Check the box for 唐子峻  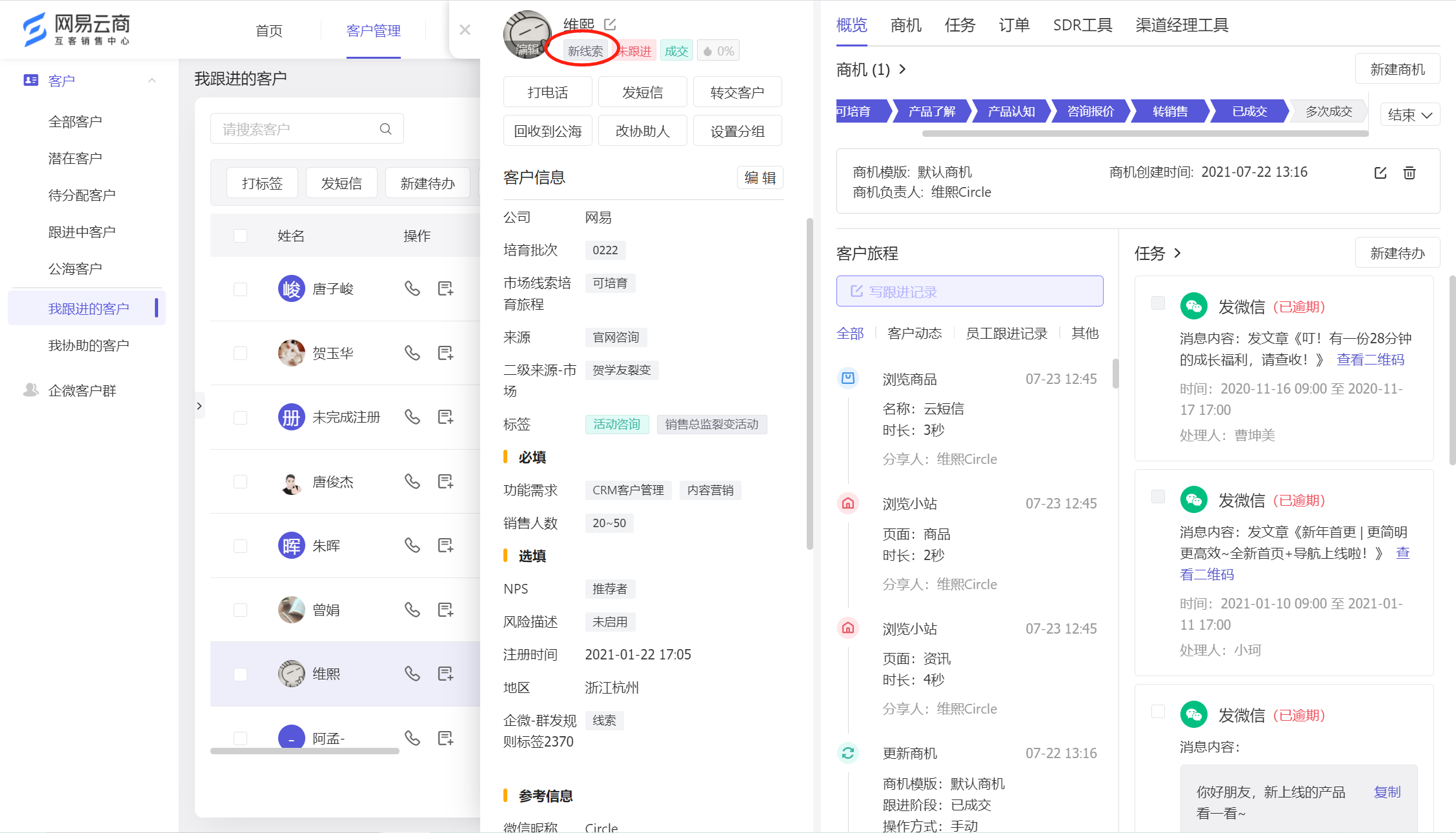[x=240, y=289]
